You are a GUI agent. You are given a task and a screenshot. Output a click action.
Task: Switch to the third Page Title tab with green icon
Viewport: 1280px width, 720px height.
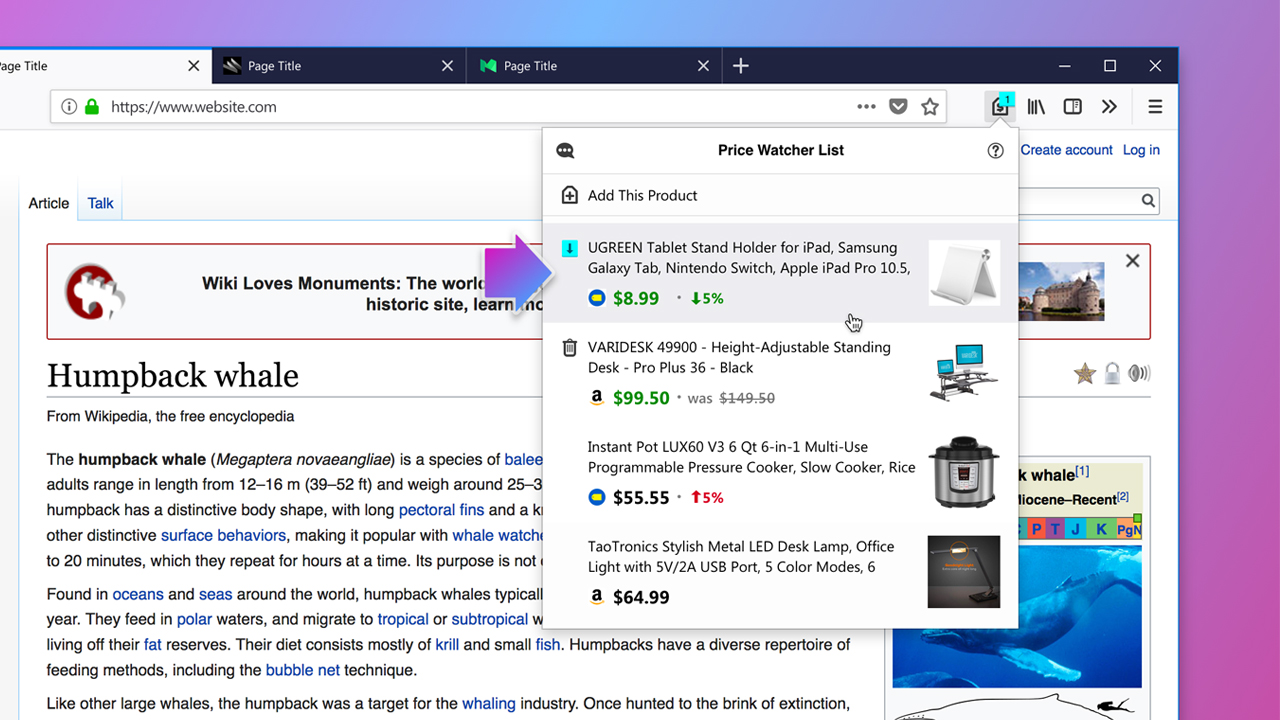coord(595,66)
